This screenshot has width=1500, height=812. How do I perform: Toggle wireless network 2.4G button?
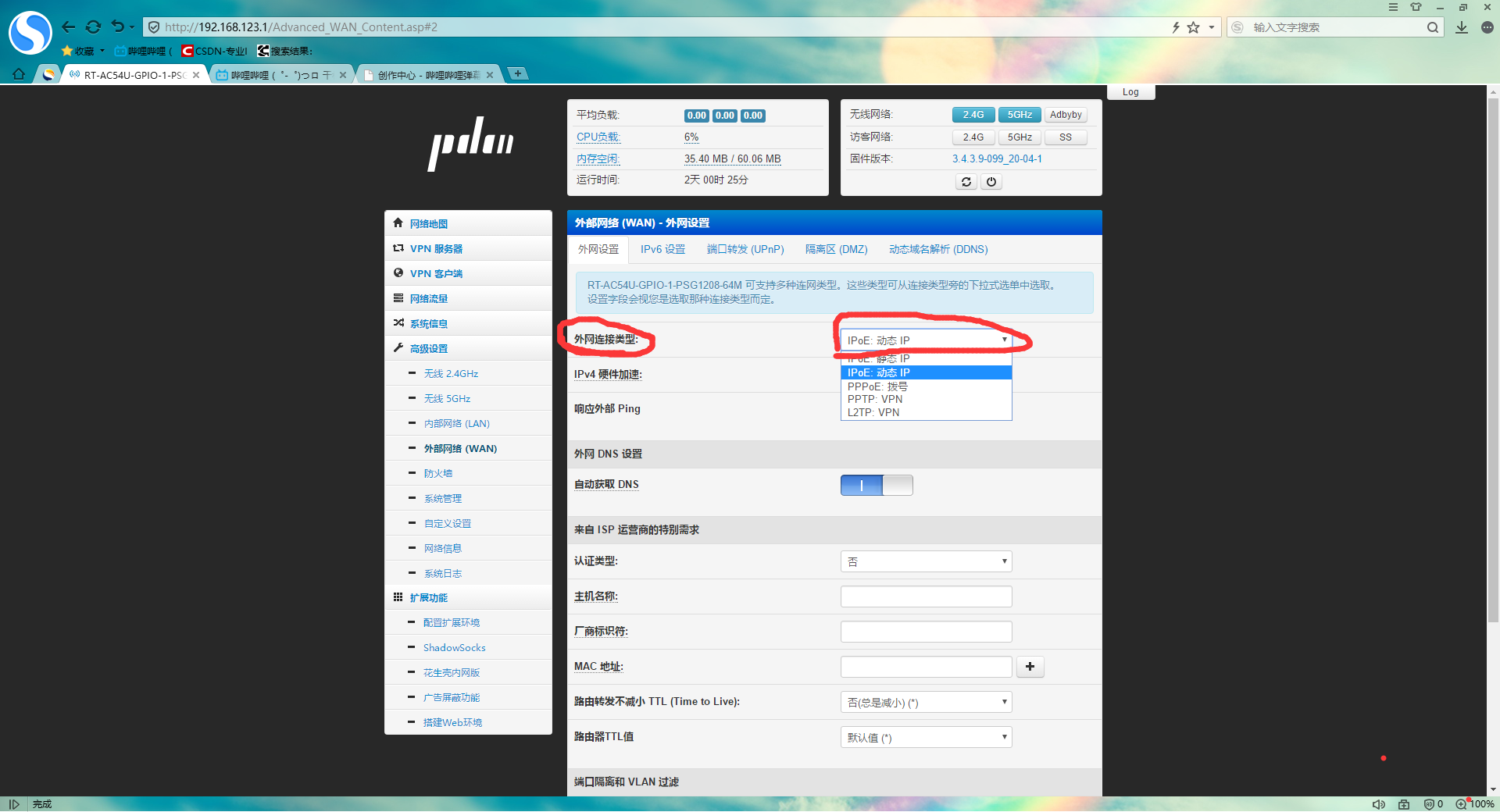[973, 115]
